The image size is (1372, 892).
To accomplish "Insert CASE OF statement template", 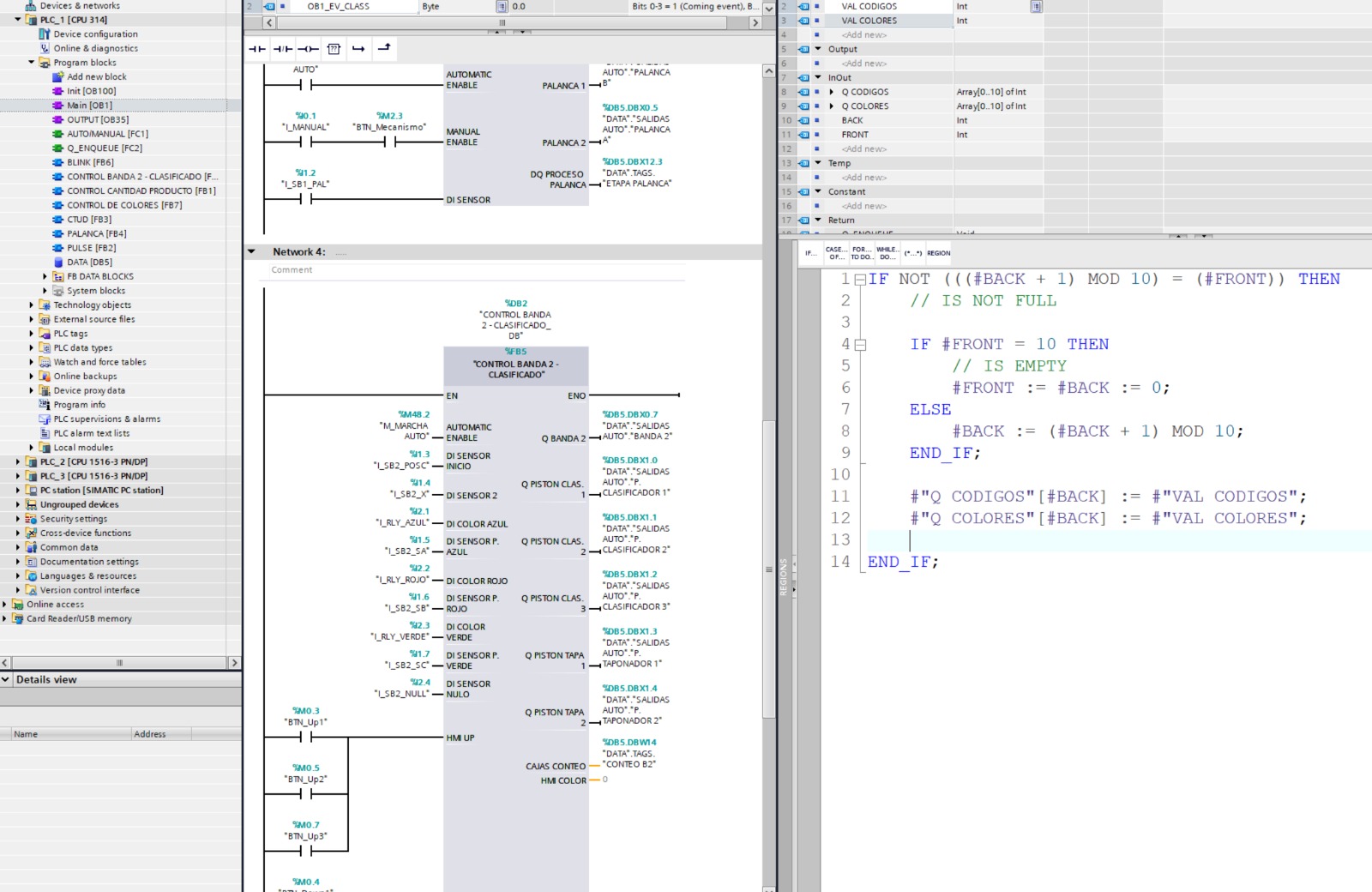I will 836,253.
